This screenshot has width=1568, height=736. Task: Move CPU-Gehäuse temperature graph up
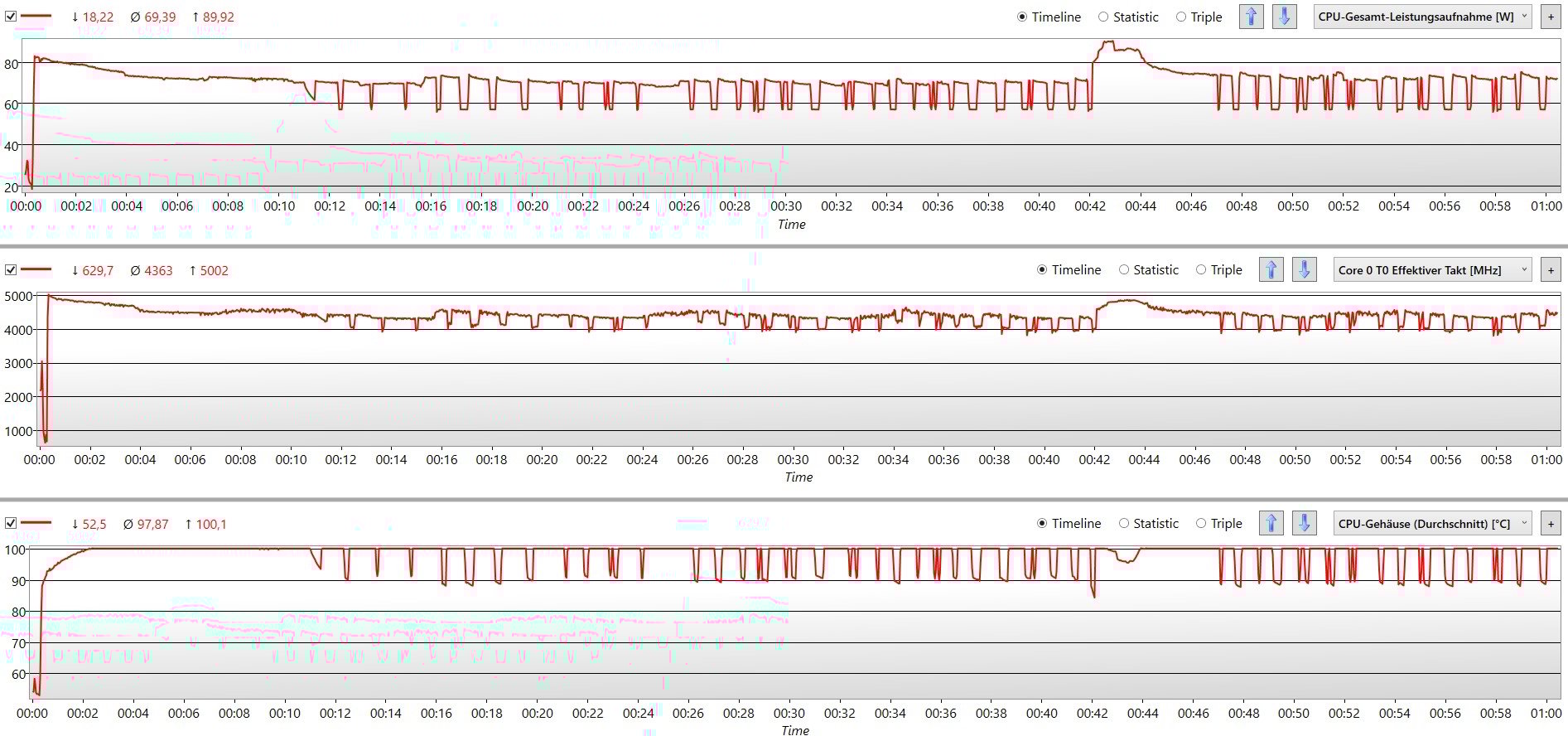point(1271,523)
